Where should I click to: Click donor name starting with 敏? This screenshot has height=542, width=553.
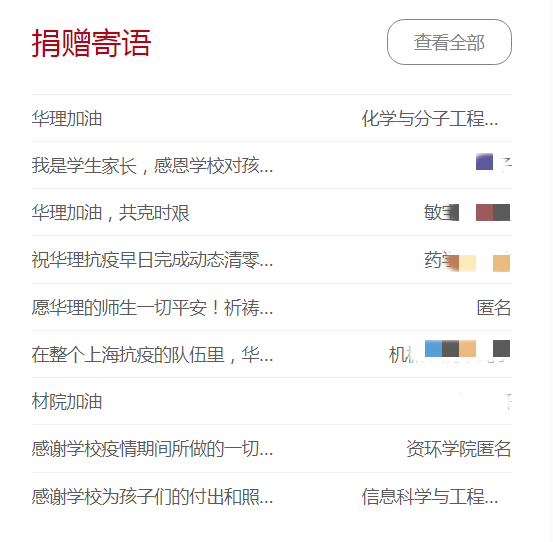[467, 213]
